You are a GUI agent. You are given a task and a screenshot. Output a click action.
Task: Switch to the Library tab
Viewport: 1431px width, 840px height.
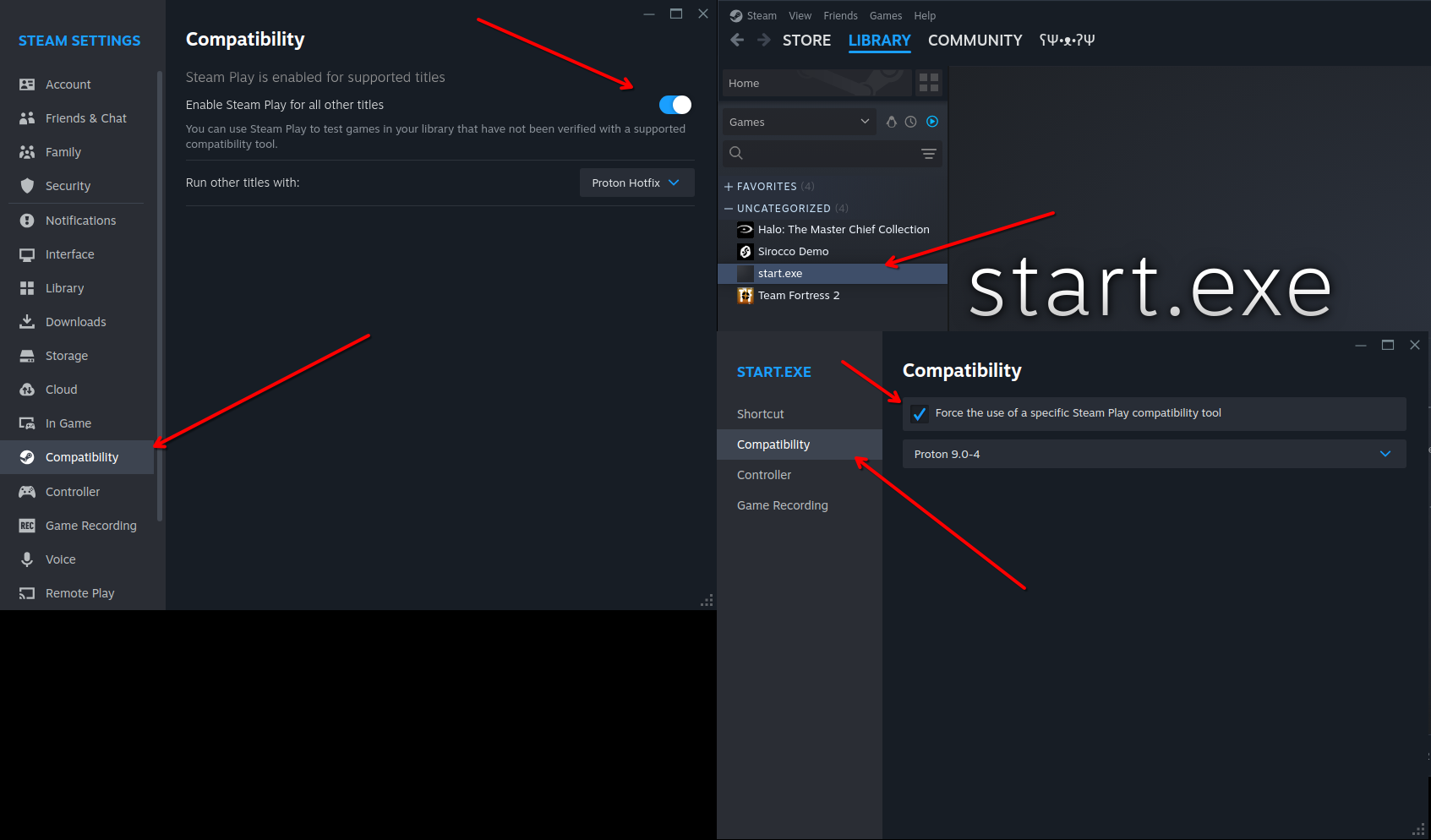(879, 41)
